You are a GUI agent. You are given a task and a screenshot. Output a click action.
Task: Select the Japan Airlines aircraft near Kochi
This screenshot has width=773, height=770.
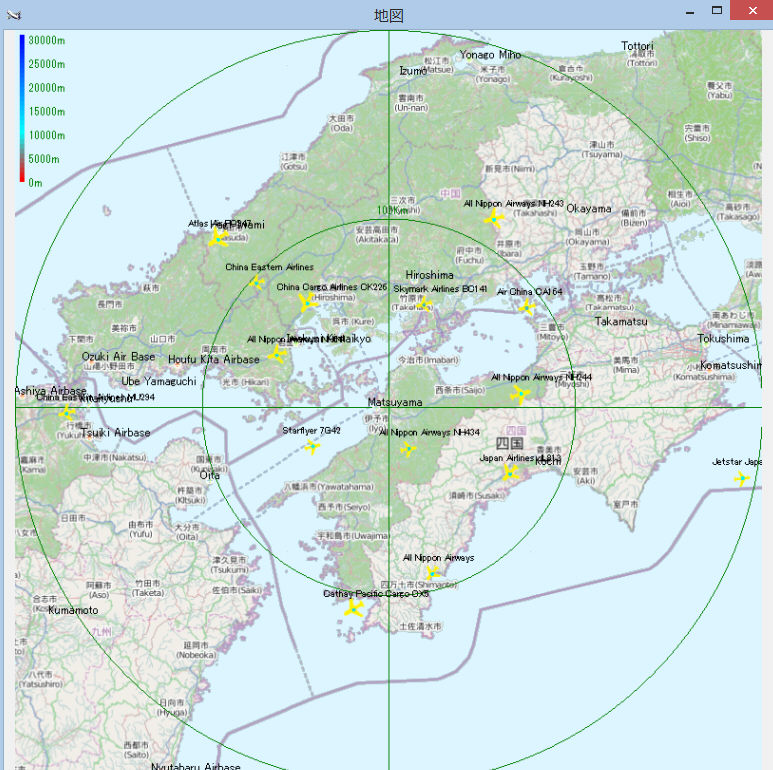(x=510, y=472)
